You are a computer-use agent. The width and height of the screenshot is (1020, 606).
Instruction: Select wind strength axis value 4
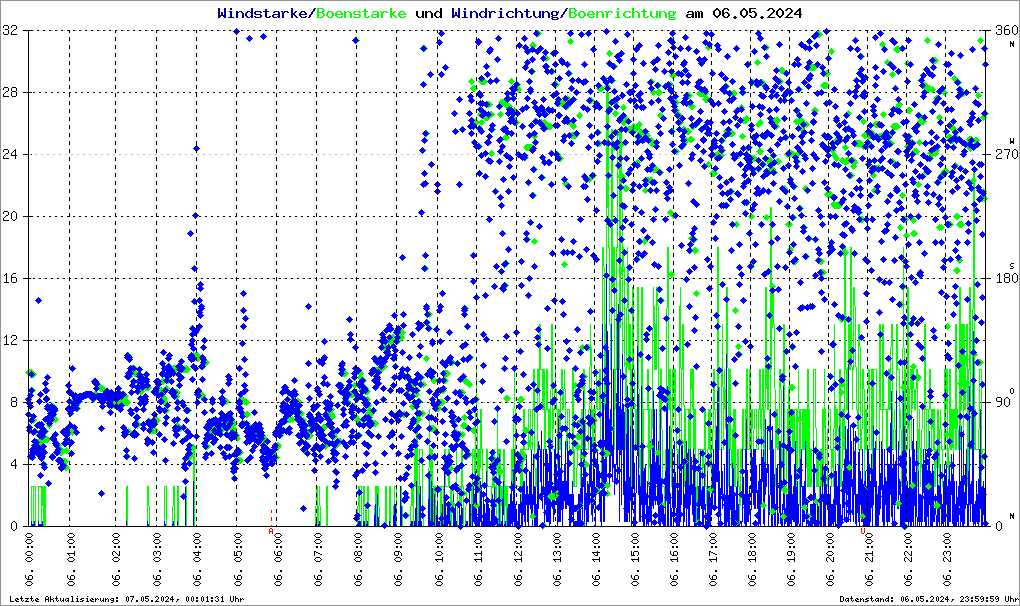14,464
